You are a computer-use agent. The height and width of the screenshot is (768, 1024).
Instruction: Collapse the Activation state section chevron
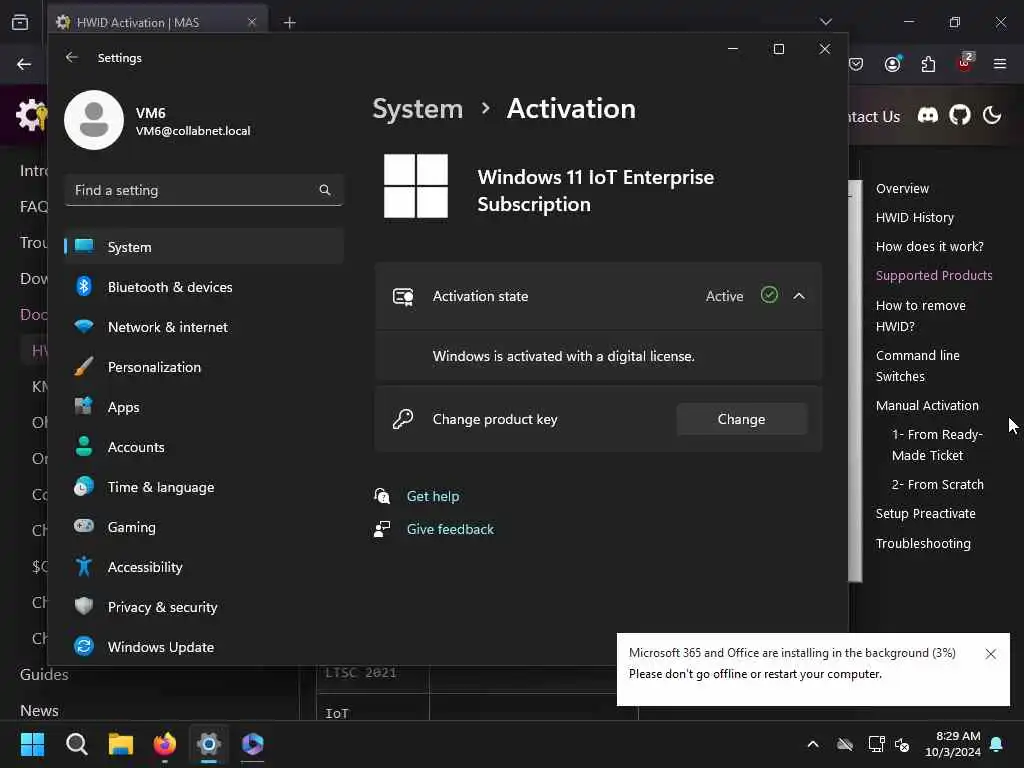pyautogui.click(x=799, y=296)
